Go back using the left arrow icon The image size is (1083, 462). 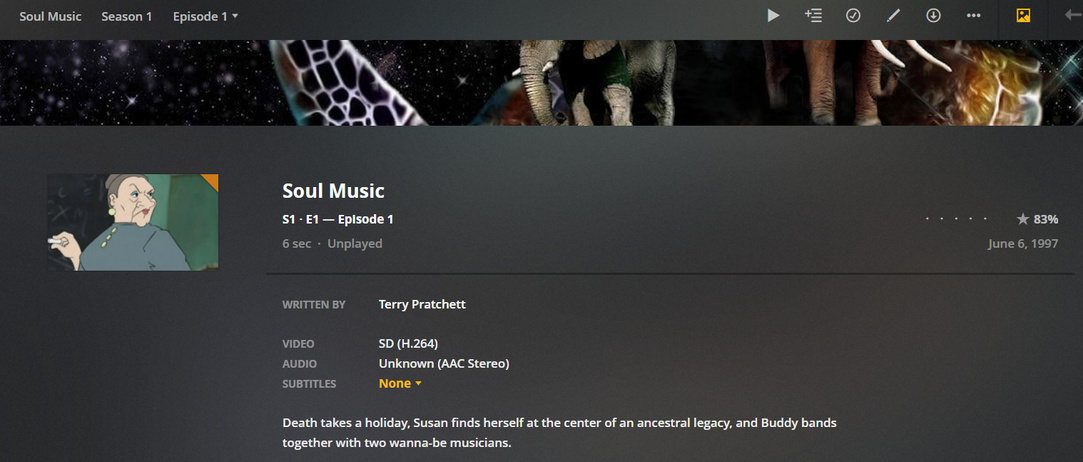1073,15
